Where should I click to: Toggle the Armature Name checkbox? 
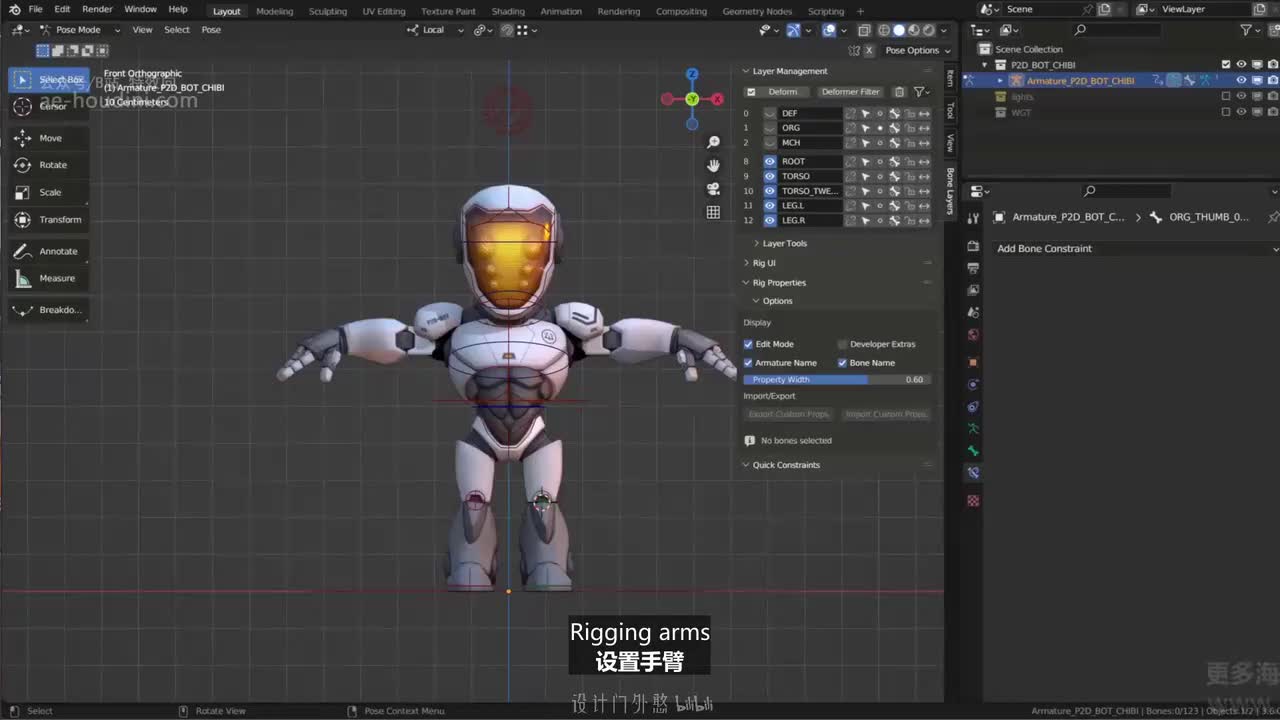tap(748, 363)
